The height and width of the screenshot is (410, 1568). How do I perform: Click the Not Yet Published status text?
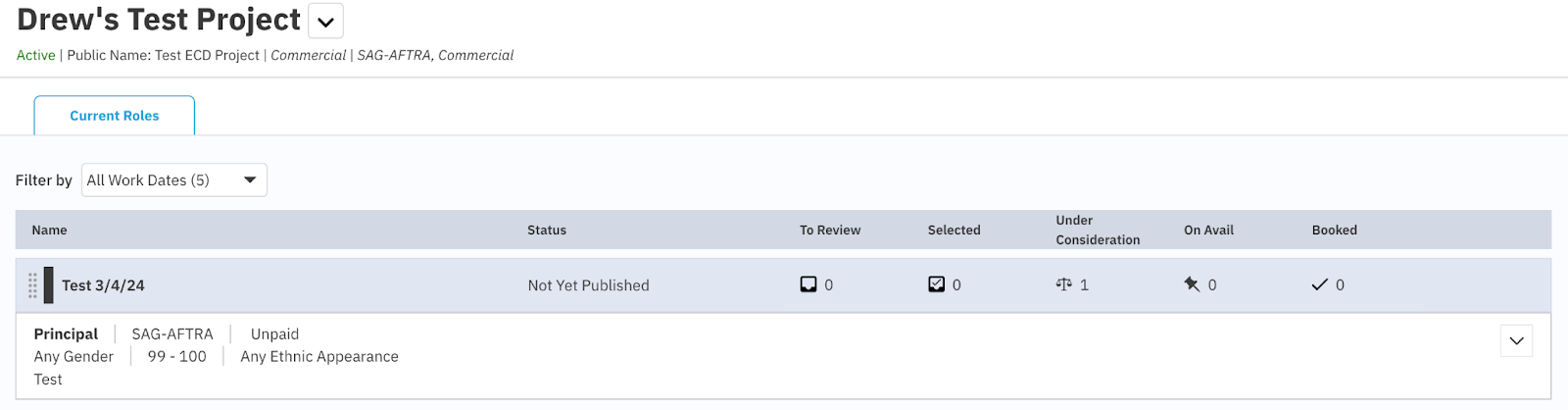coord(588,285)
